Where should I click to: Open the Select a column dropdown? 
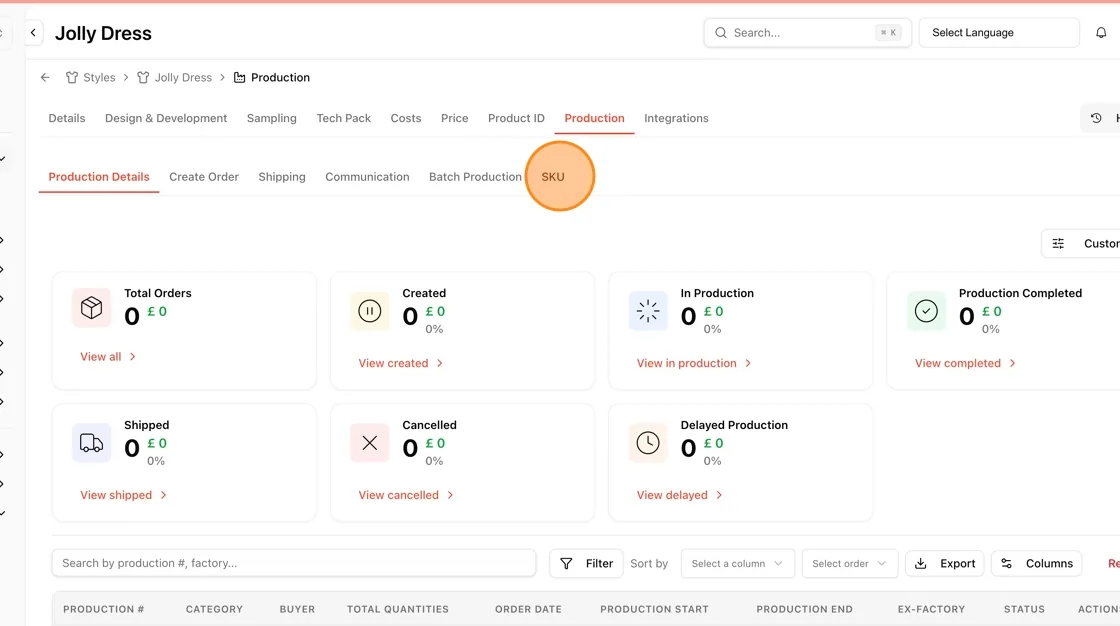tap(737, 564)
